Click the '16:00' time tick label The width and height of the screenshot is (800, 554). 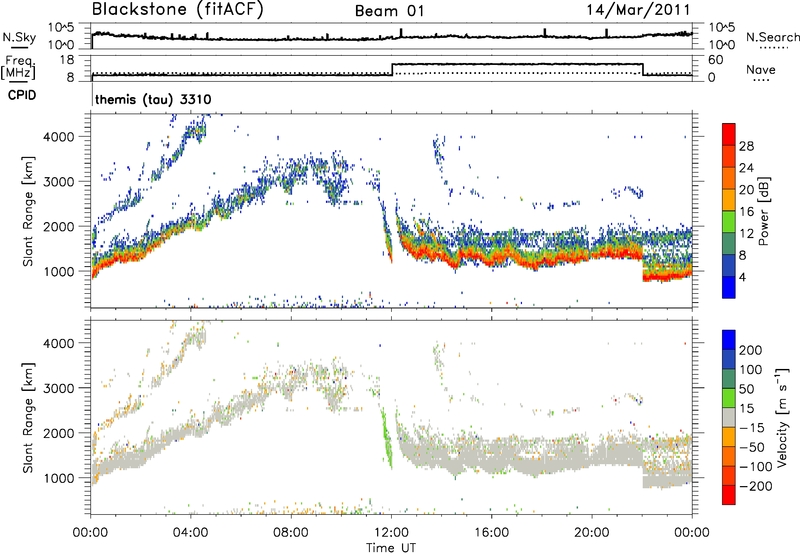click(491, 533)
